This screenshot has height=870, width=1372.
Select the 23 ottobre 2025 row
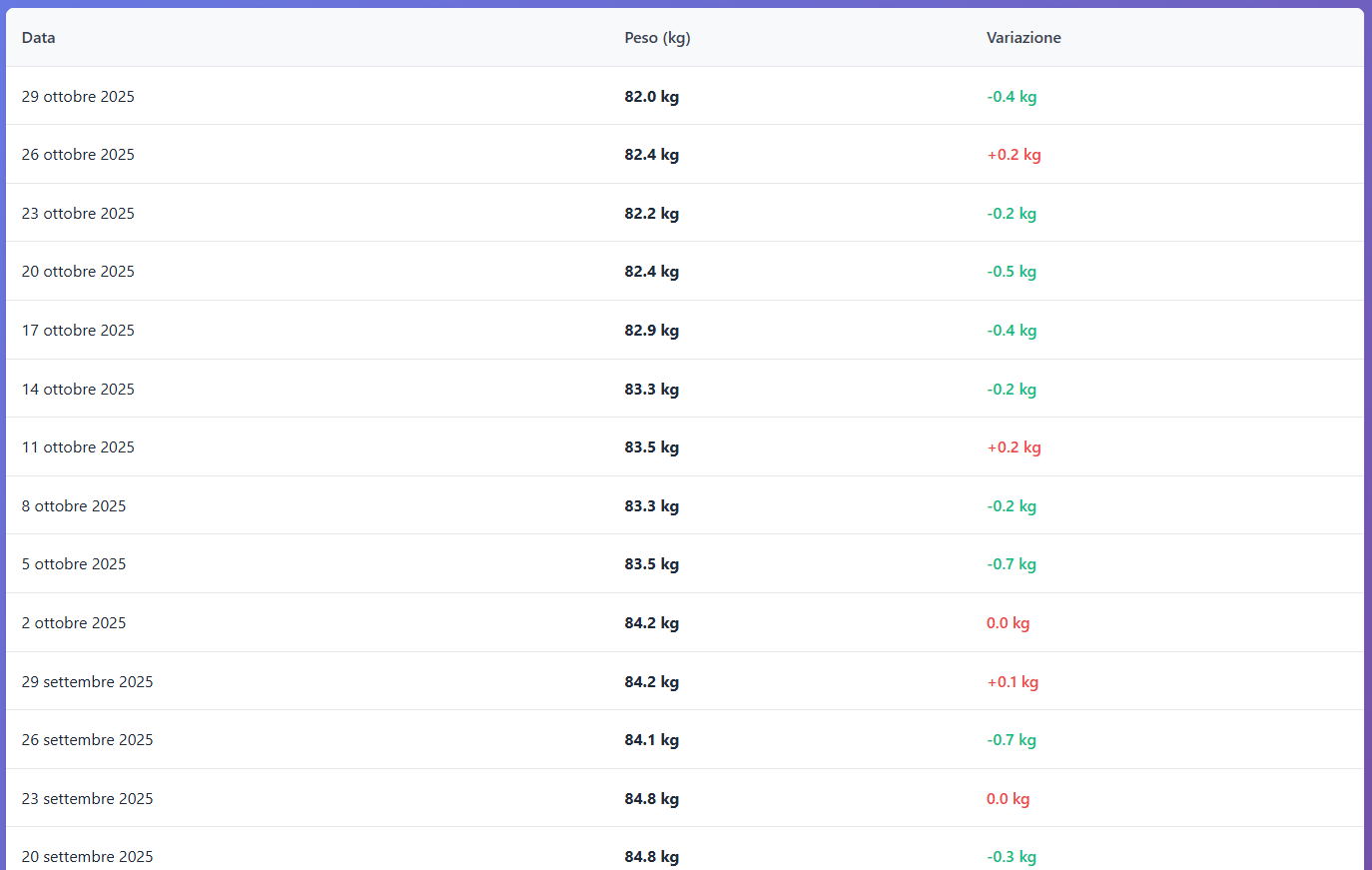click(78, 213)
